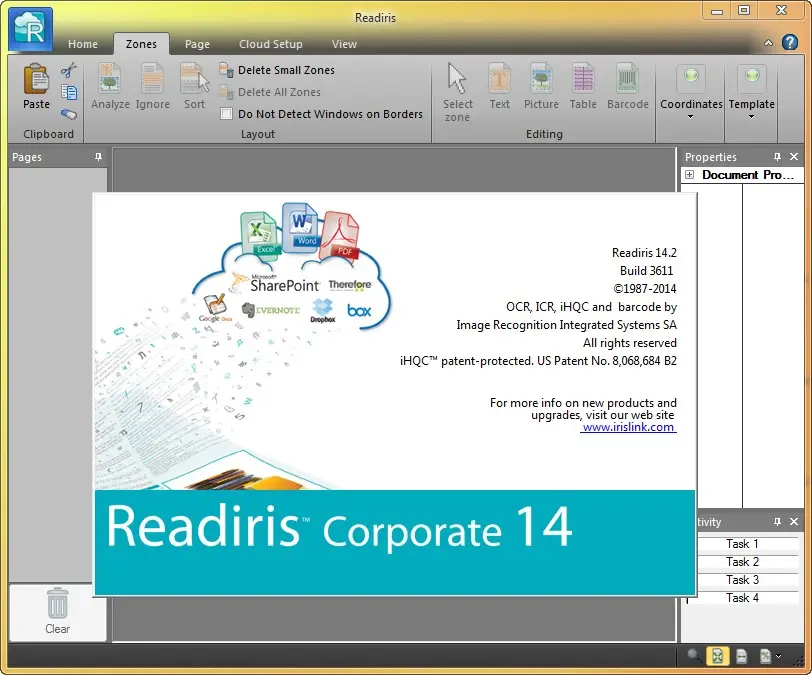
Task: Maximize the Readiris window
Action: pyautogui.click(x=744, y=10)
